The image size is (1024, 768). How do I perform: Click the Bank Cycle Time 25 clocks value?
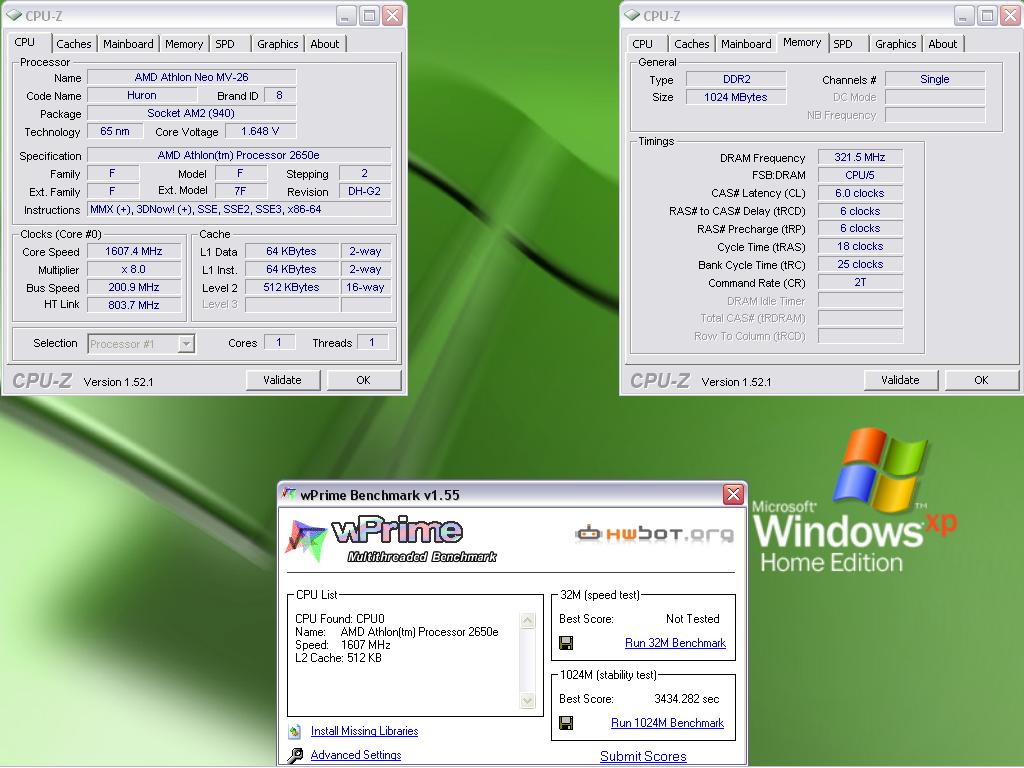point(860,264)
